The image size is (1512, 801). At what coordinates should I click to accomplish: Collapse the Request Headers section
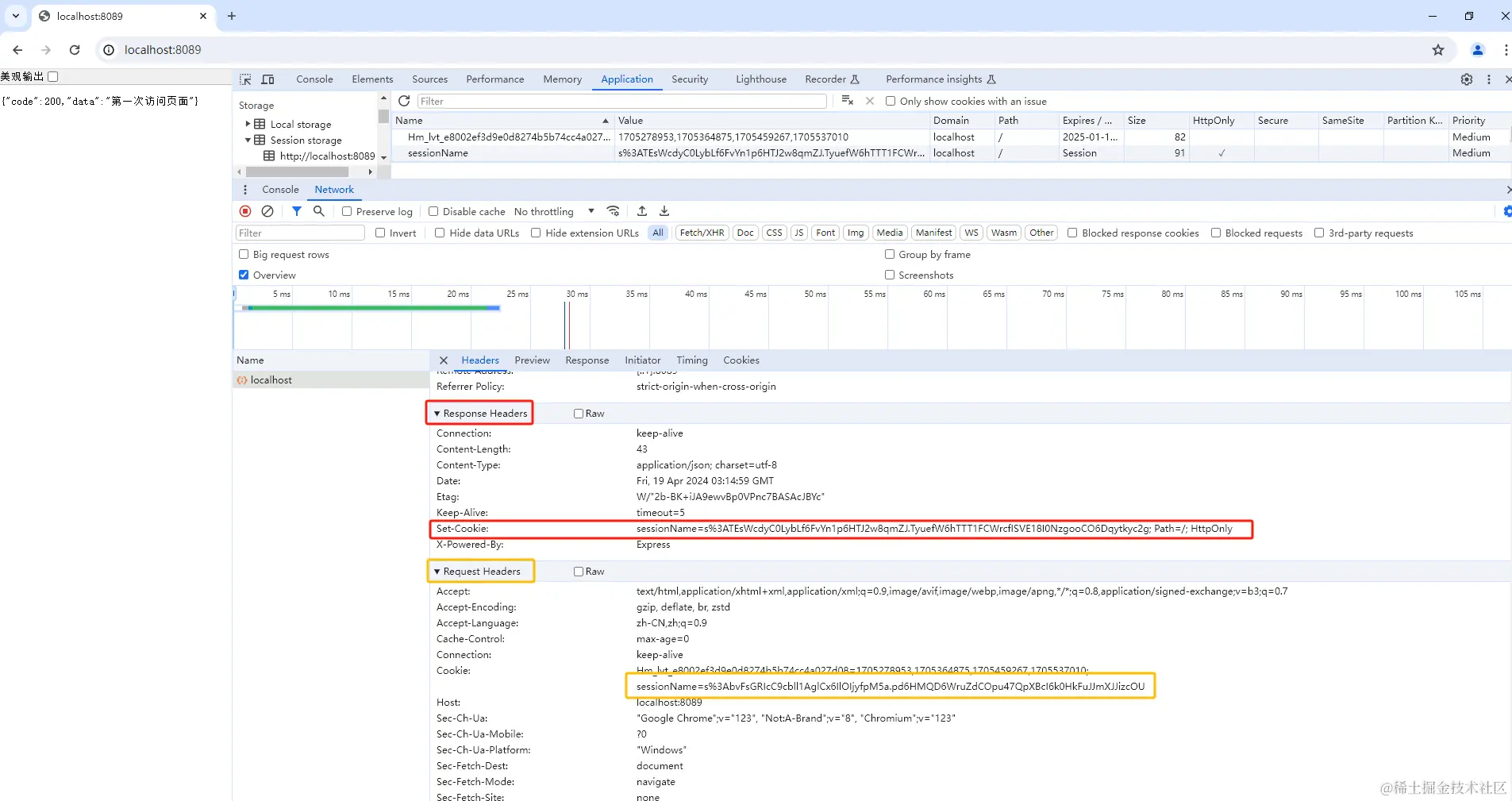pyautogui.click(x=437, y=572)
